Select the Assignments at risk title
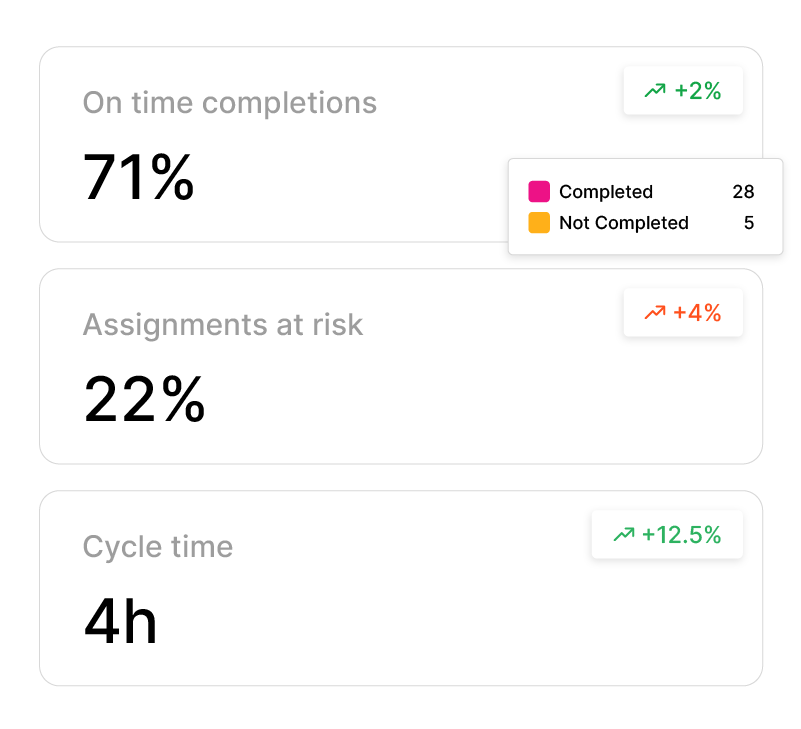This screenshot has height=729, width=801. pyautogui.click(x=223, y=324)
